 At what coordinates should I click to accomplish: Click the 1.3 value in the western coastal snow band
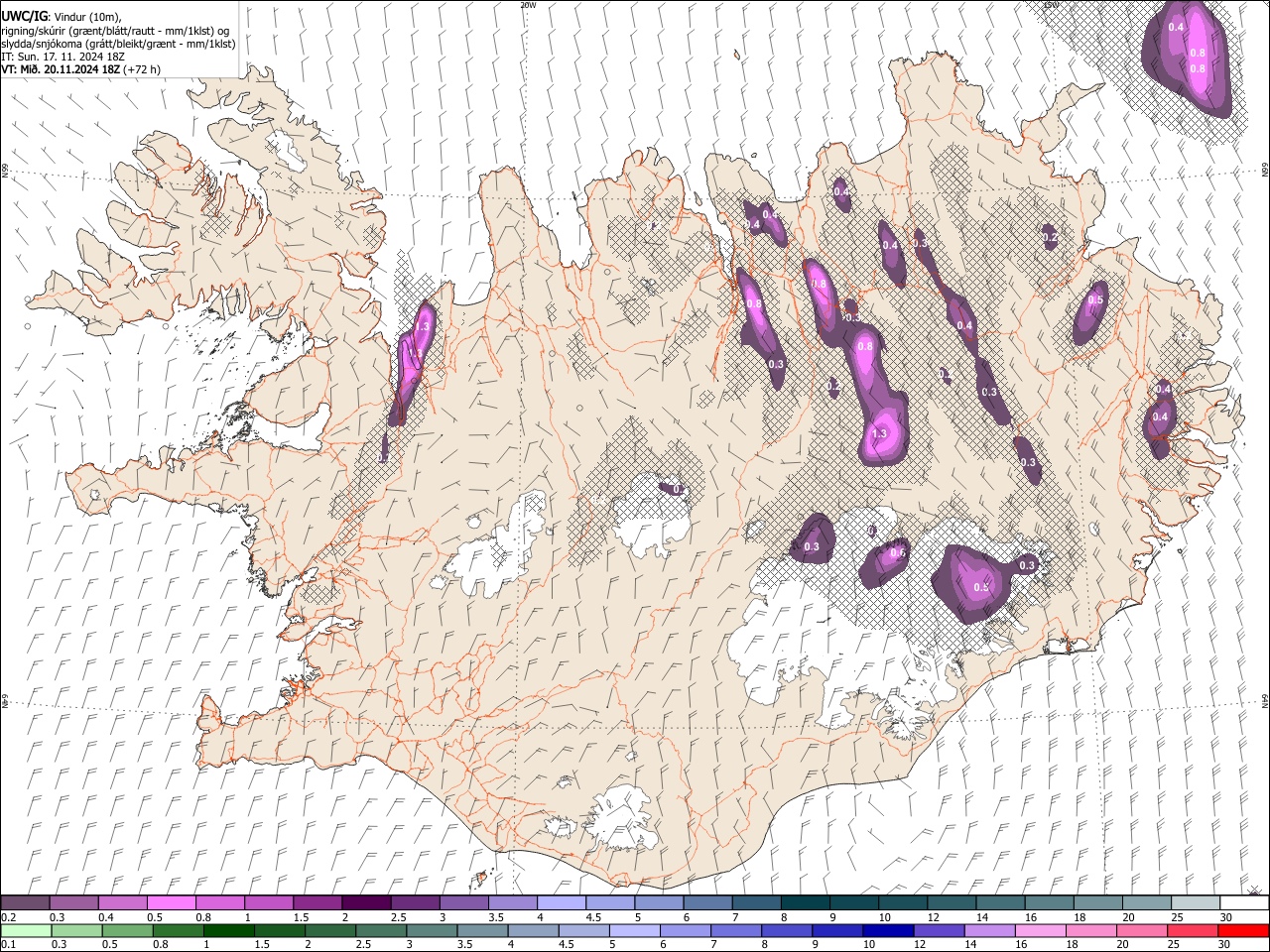[423, 326]
